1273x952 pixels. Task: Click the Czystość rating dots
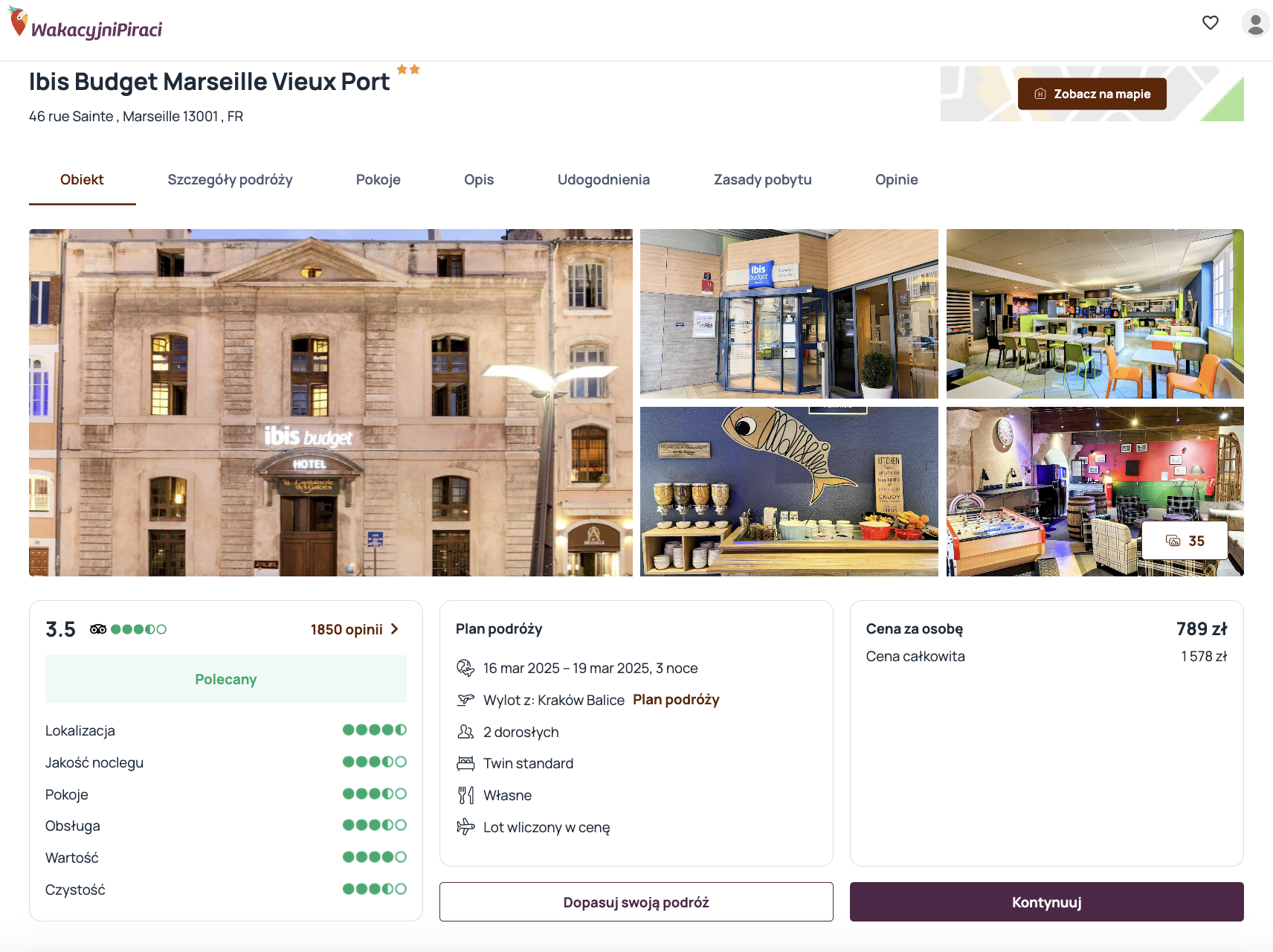375,889
